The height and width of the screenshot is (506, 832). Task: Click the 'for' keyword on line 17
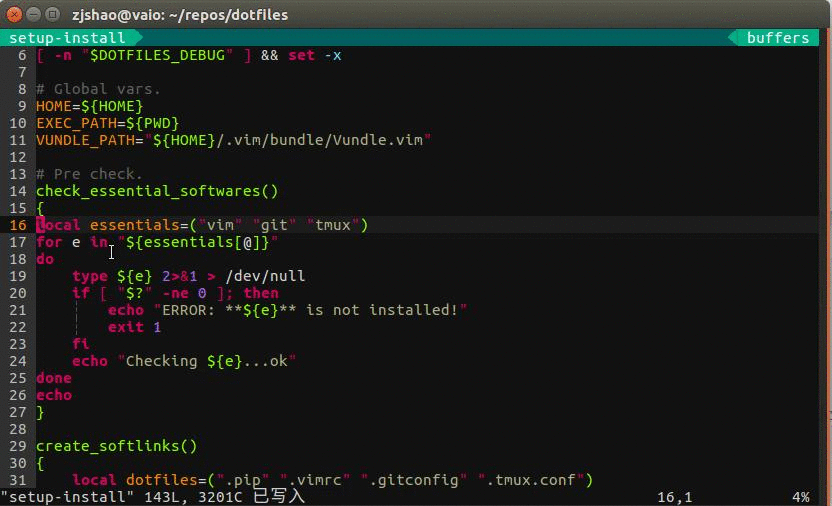[49, 242]
